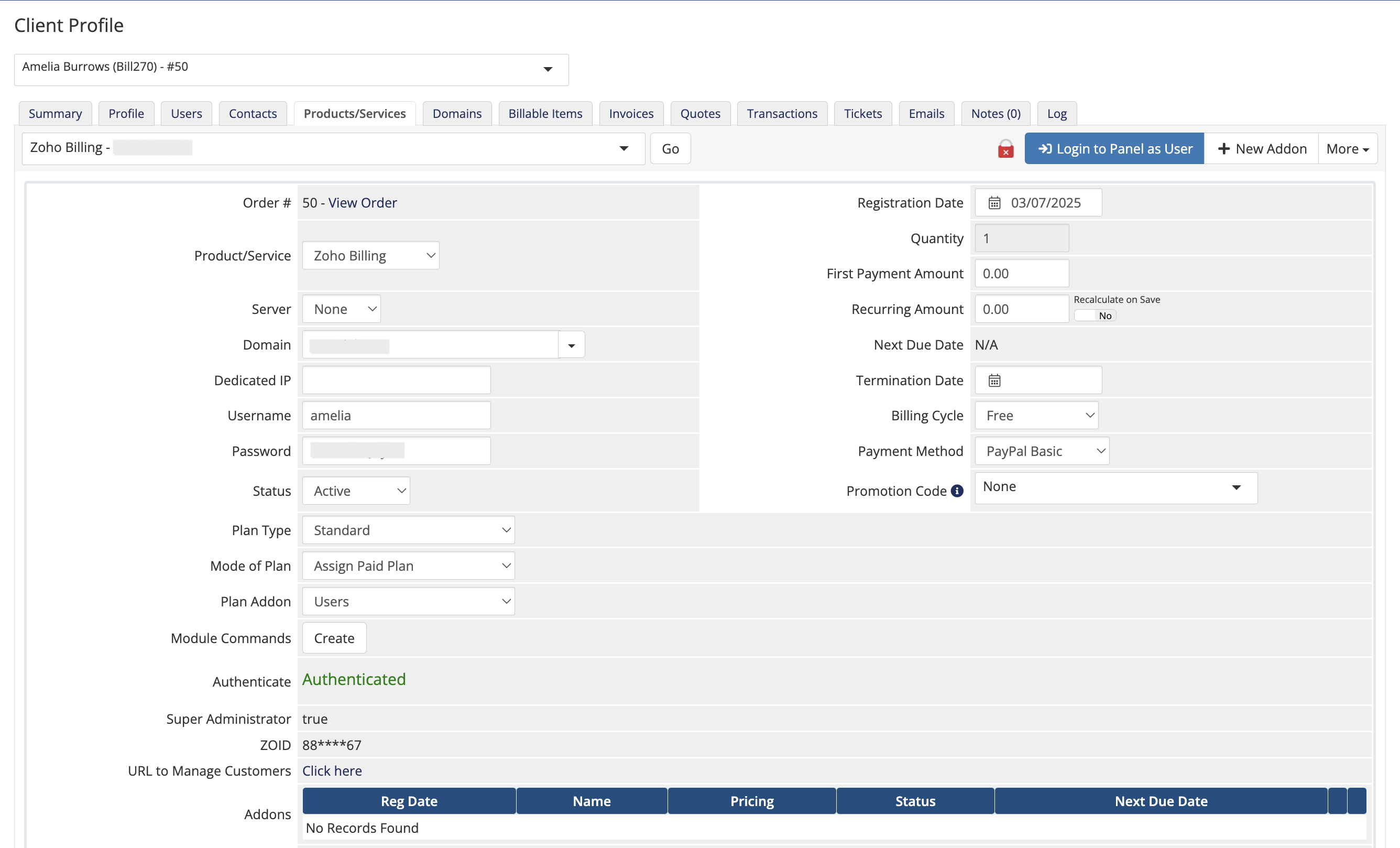The image size is (1400, 848).
Task: Click the View Order link
Action: pos(362,203)
